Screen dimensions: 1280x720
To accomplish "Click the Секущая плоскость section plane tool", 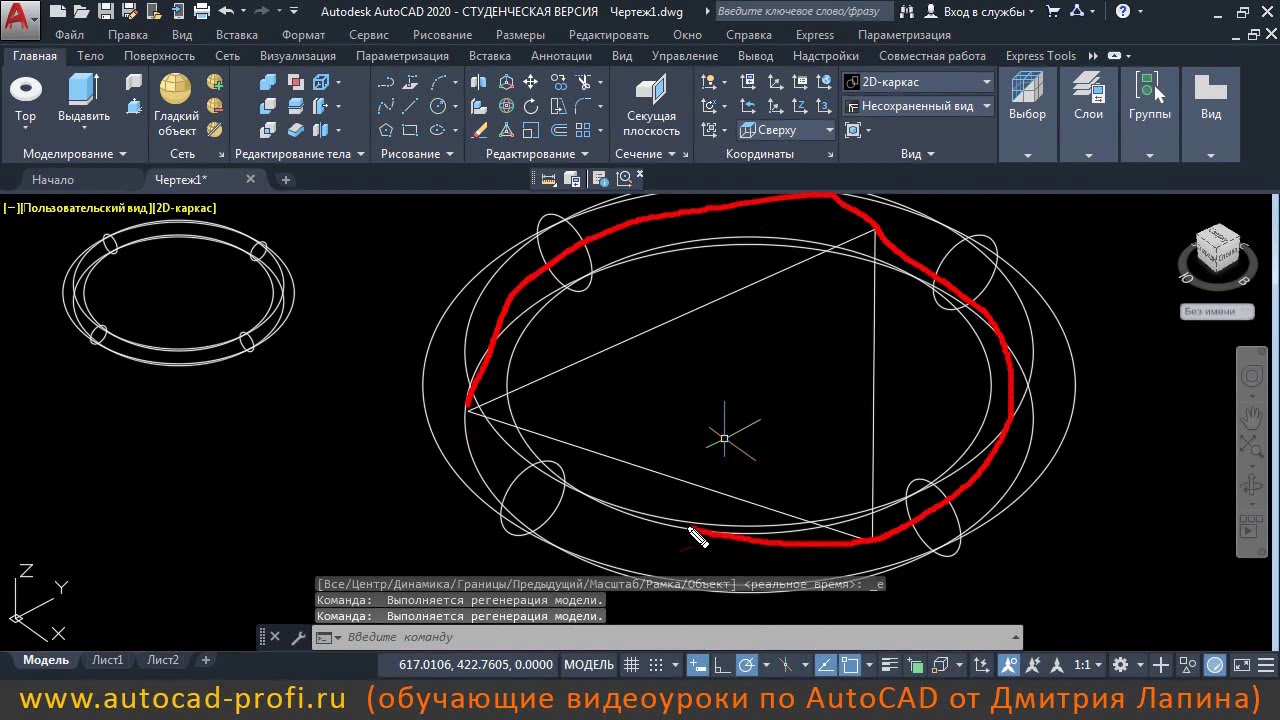I will click(651, 105).
